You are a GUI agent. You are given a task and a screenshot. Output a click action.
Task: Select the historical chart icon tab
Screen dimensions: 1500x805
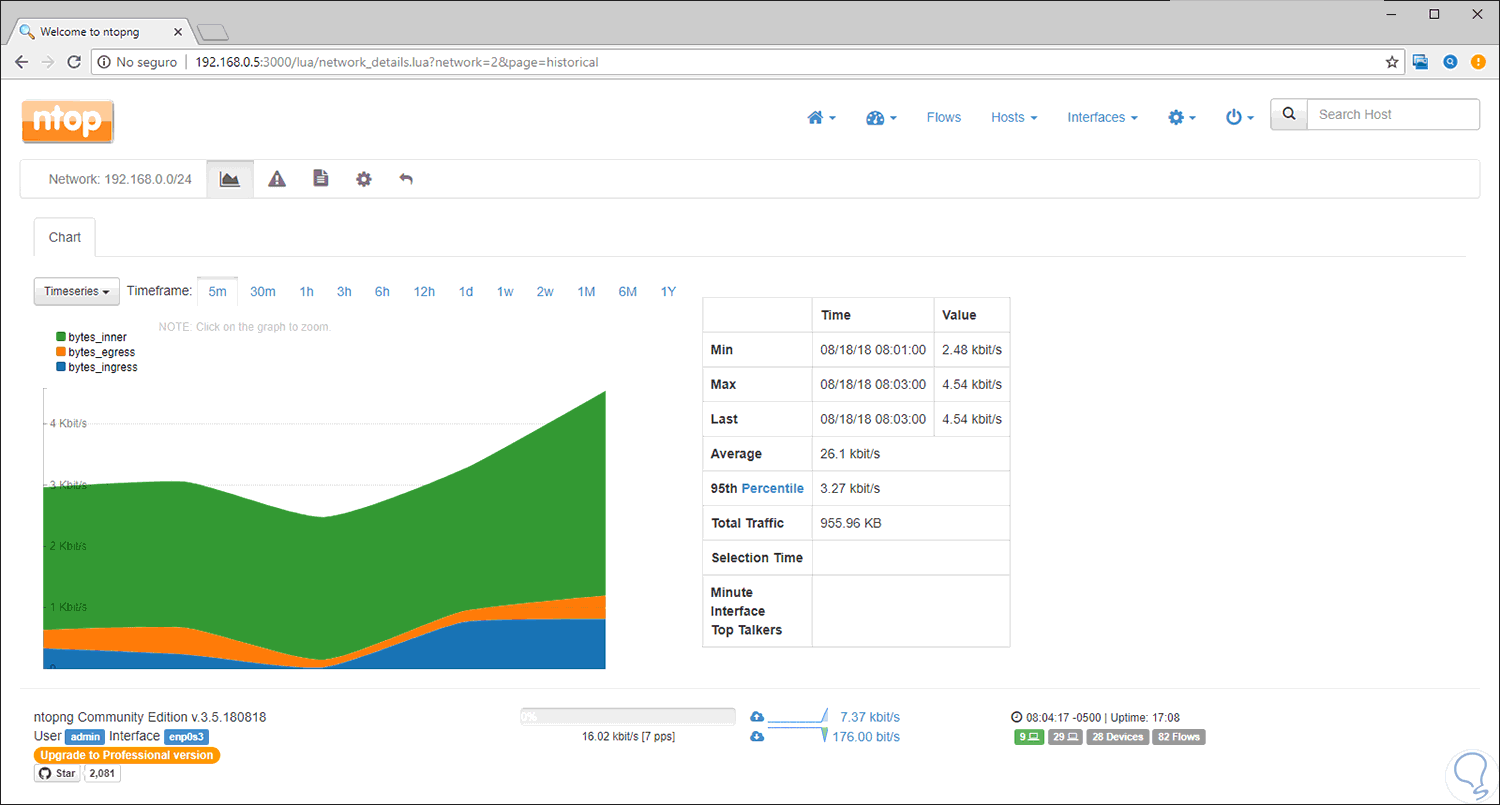click(230, 179)
